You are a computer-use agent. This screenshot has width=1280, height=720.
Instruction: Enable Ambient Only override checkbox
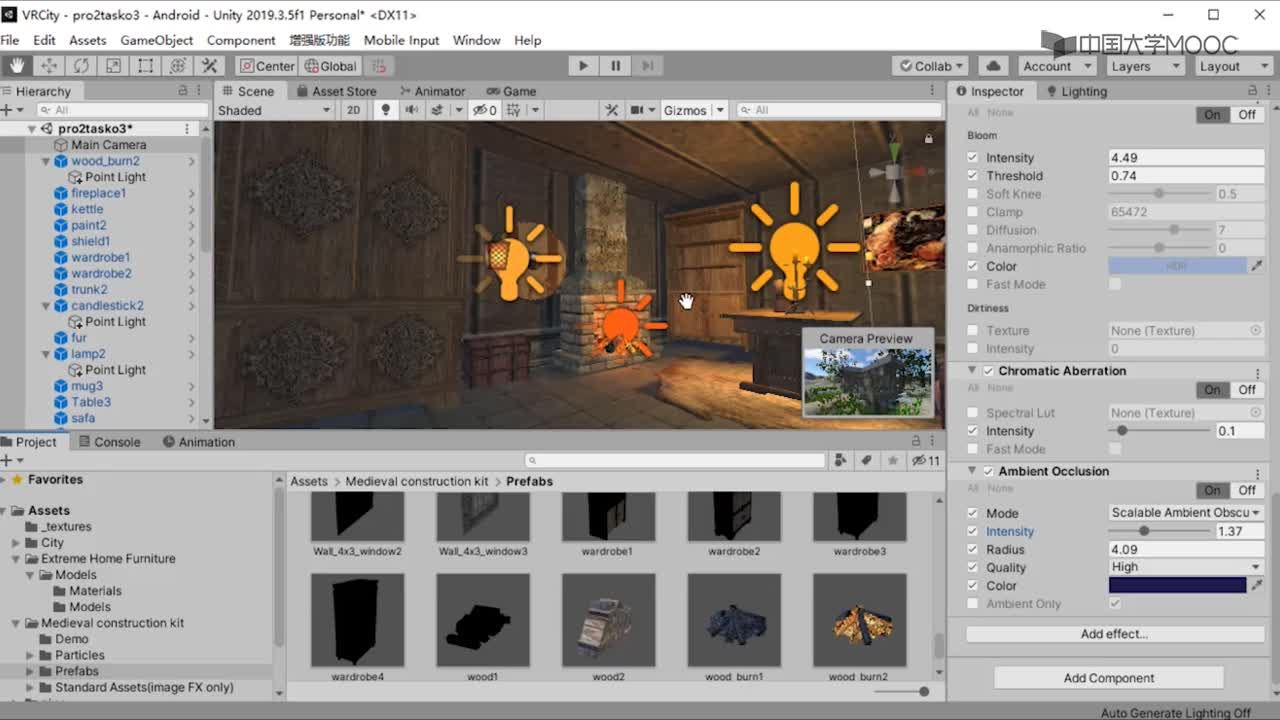(973, 604)
